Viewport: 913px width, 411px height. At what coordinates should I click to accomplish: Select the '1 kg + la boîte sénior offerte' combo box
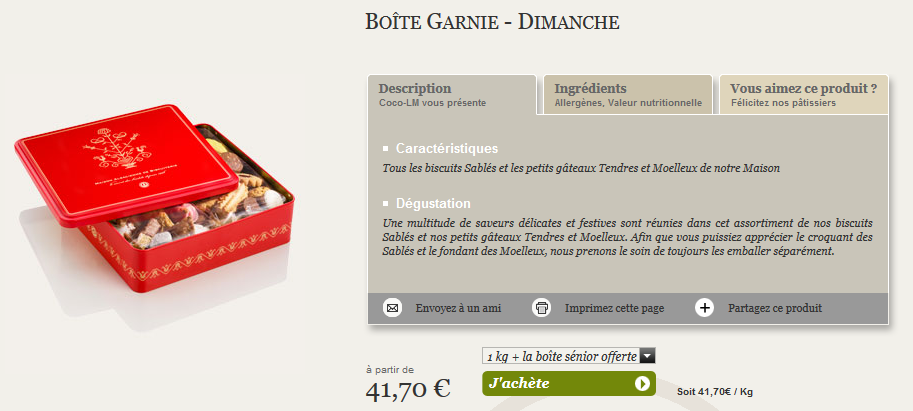pos(561,355)
